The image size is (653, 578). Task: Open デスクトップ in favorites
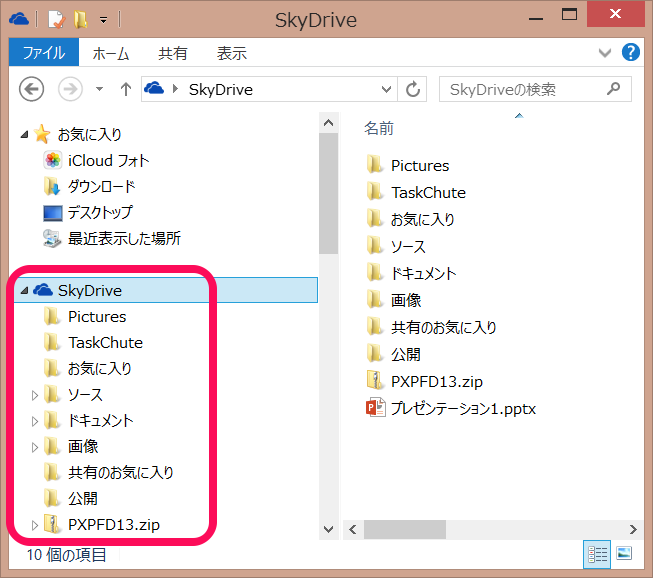[100, 212]
